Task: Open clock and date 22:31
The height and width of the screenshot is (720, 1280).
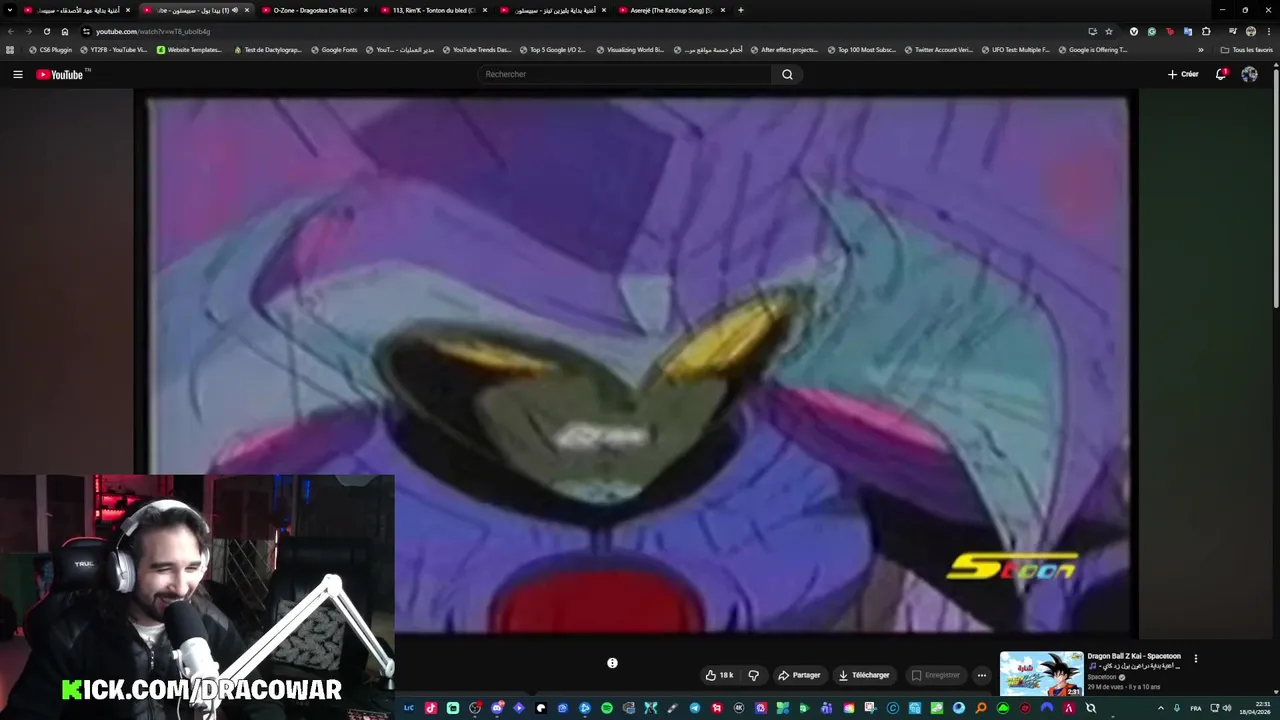Action: [1256, 708]
